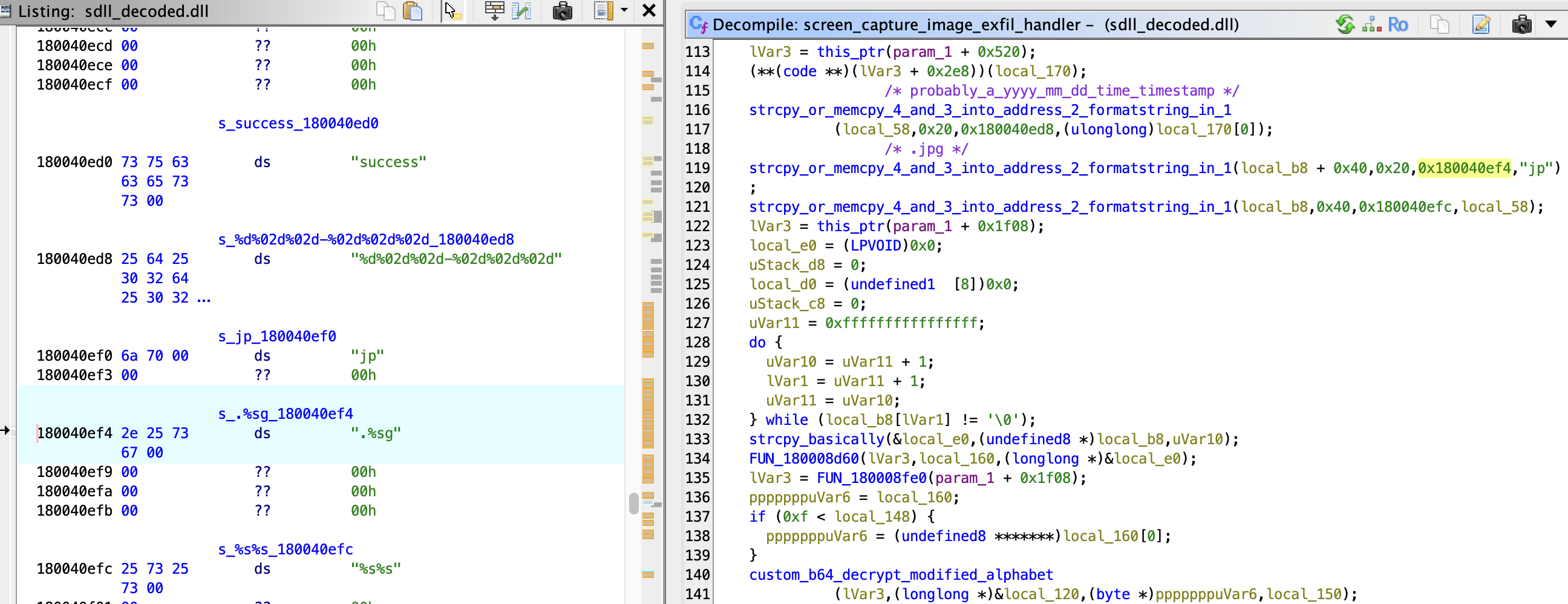Image resolution: width=1568 pixels, height=604 pixels.
Task: Click the Copy icon in Listing toolbar
Action: [x=385, y=11]
